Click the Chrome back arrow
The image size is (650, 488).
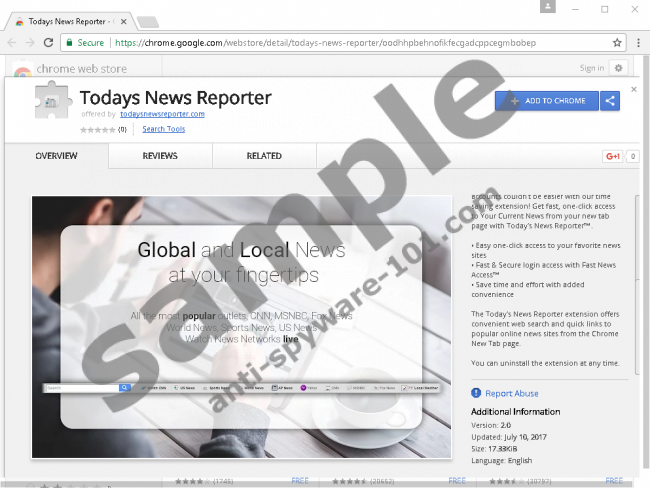[x=12, y=43]
